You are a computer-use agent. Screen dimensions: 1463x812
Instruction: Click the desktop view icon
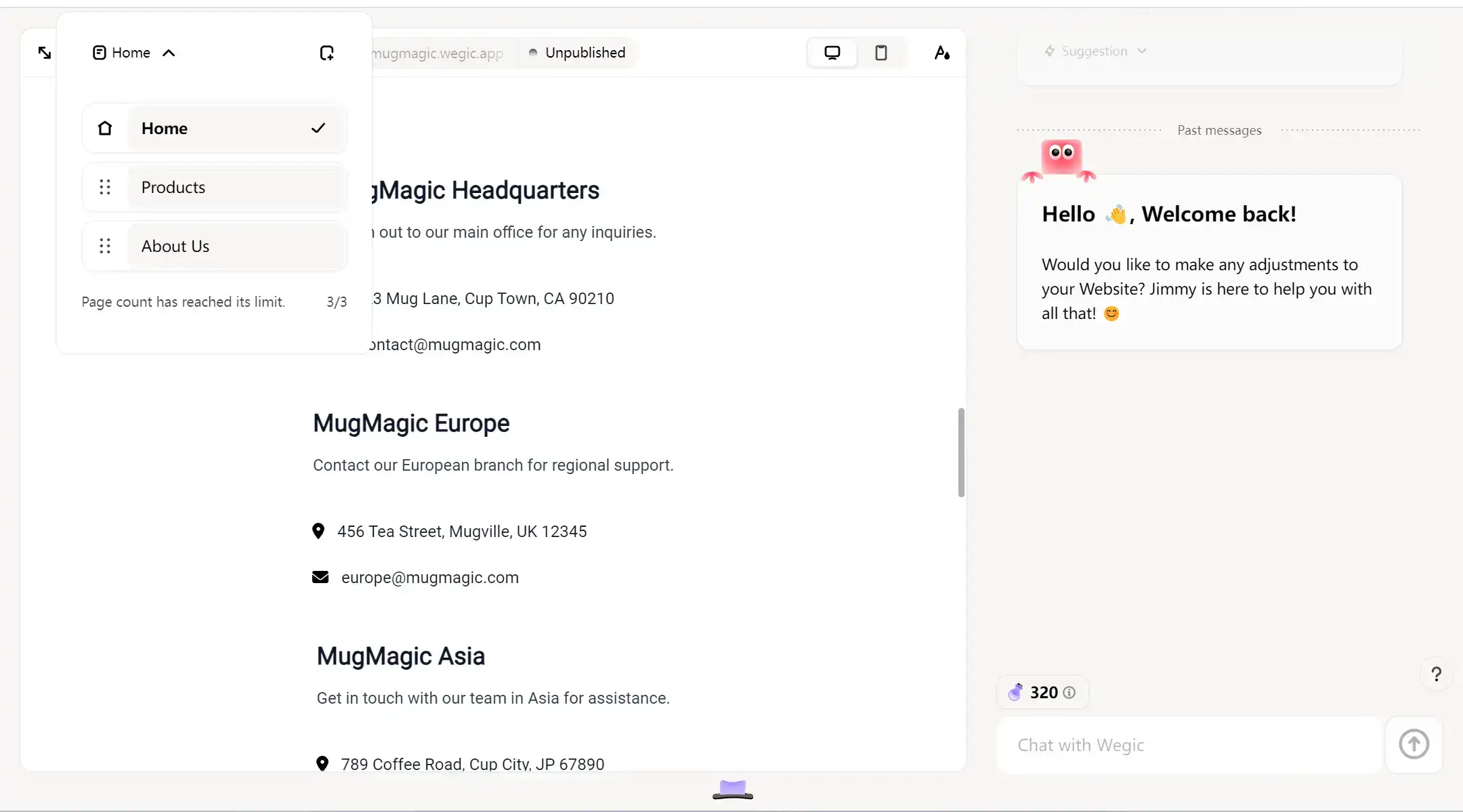832,52
